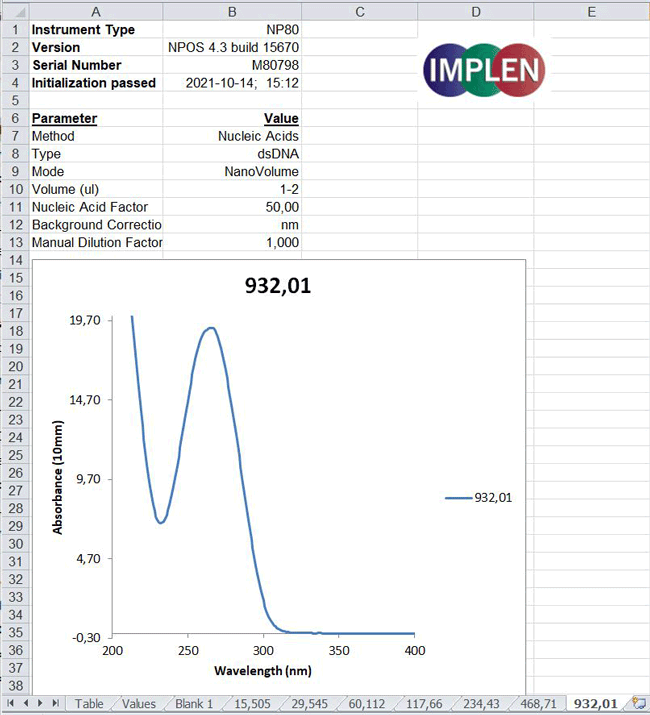
Task: Select column E header
Action: [x=592, y=11]
